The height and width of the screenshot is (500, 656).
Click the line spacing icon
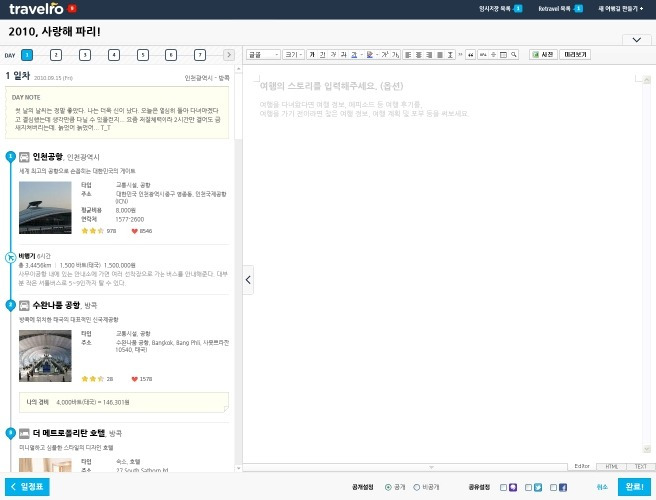coord(450,55)
